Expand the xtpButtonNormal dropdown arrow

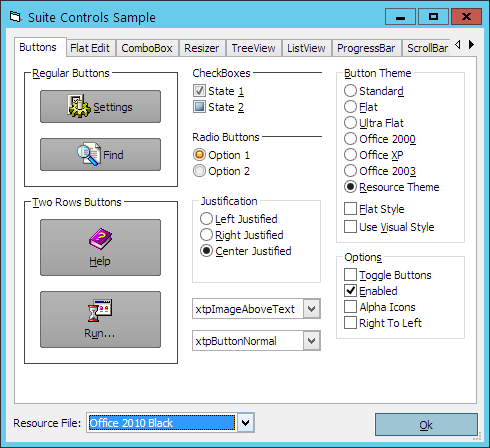(312, 341)
